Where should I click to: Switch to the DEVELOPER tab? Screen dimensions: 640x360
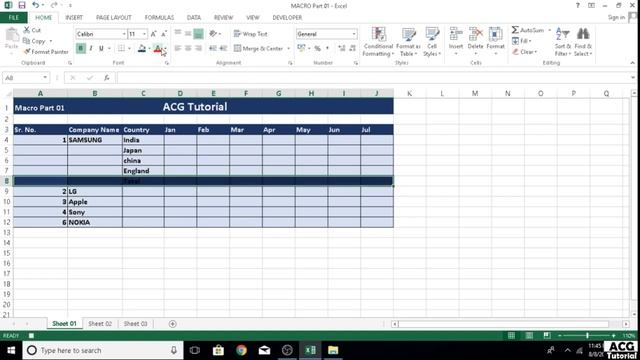pos(287,18)
